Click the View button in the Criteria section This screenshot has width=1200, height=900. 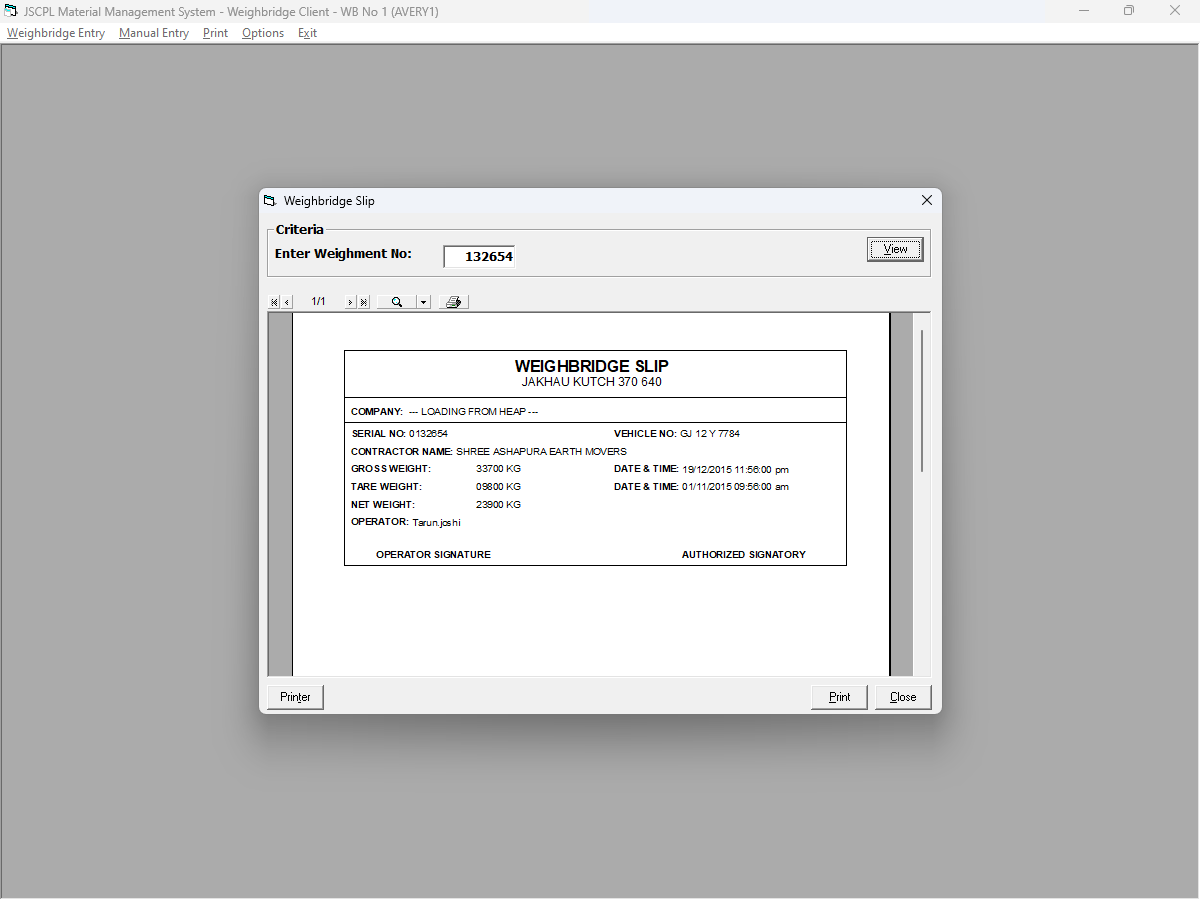(894, 248)
